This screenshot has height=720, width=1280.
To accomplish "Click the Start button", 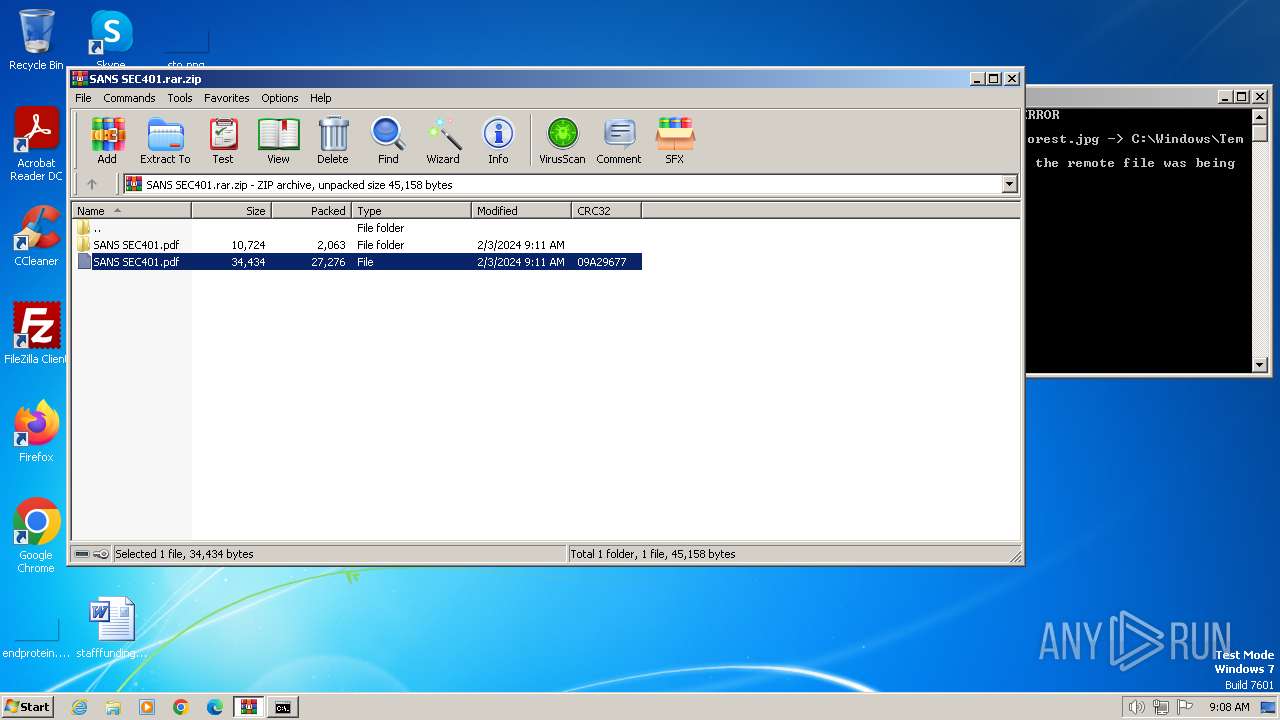I will [28, 707].
